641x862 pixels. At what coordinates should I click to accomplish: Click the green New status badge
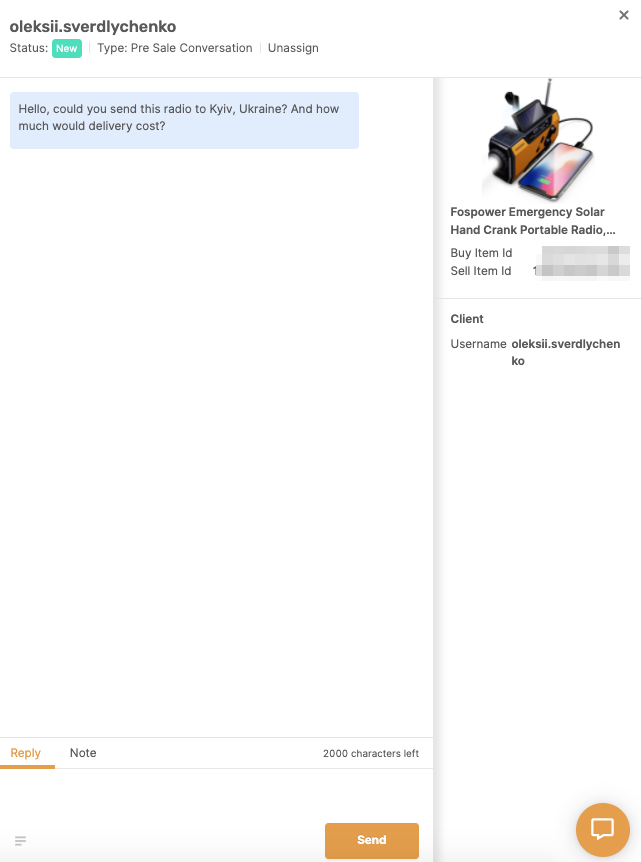pos(67,48)
